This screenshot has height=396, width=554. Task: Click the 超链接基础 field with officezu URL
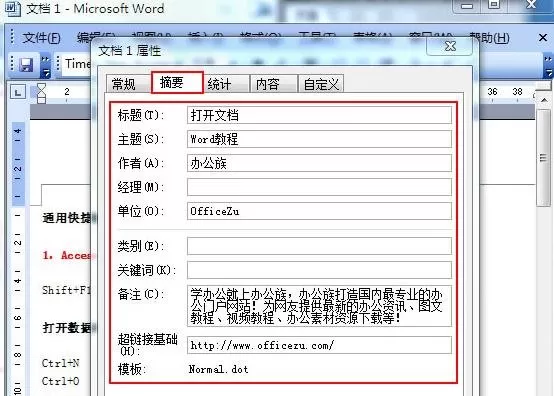point(319,345)
